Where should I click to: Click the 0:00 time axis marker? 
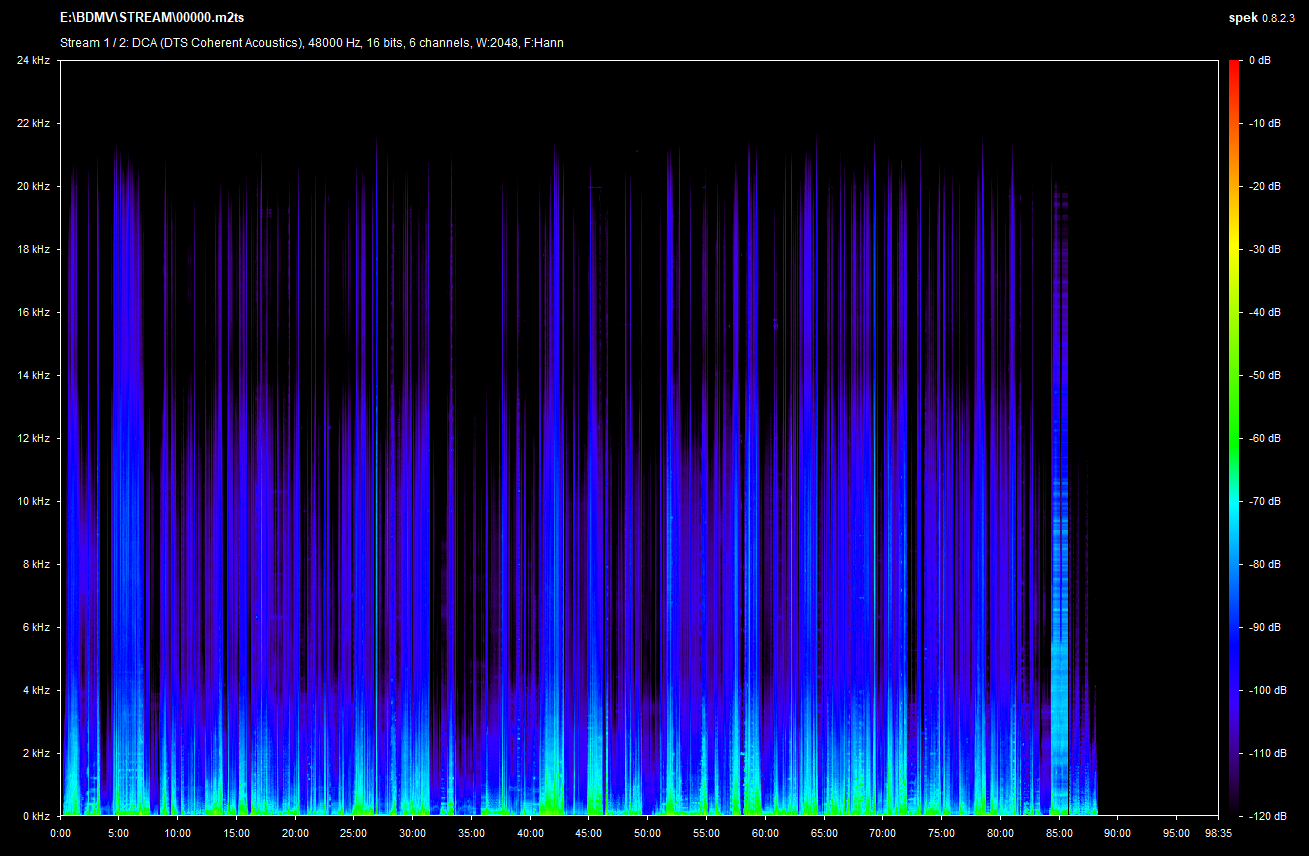point(60,832)
